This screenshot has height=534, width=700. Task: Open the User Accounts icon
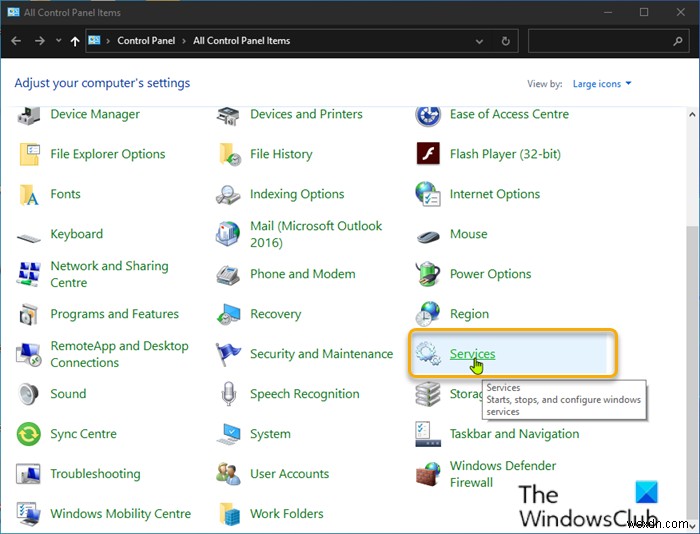pyautogui.click(x=228, y=474)
